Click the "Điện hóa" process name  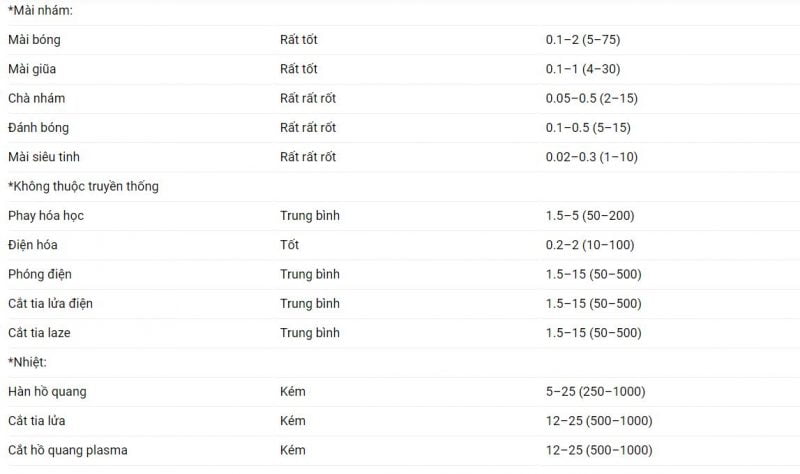pos(34,245)
